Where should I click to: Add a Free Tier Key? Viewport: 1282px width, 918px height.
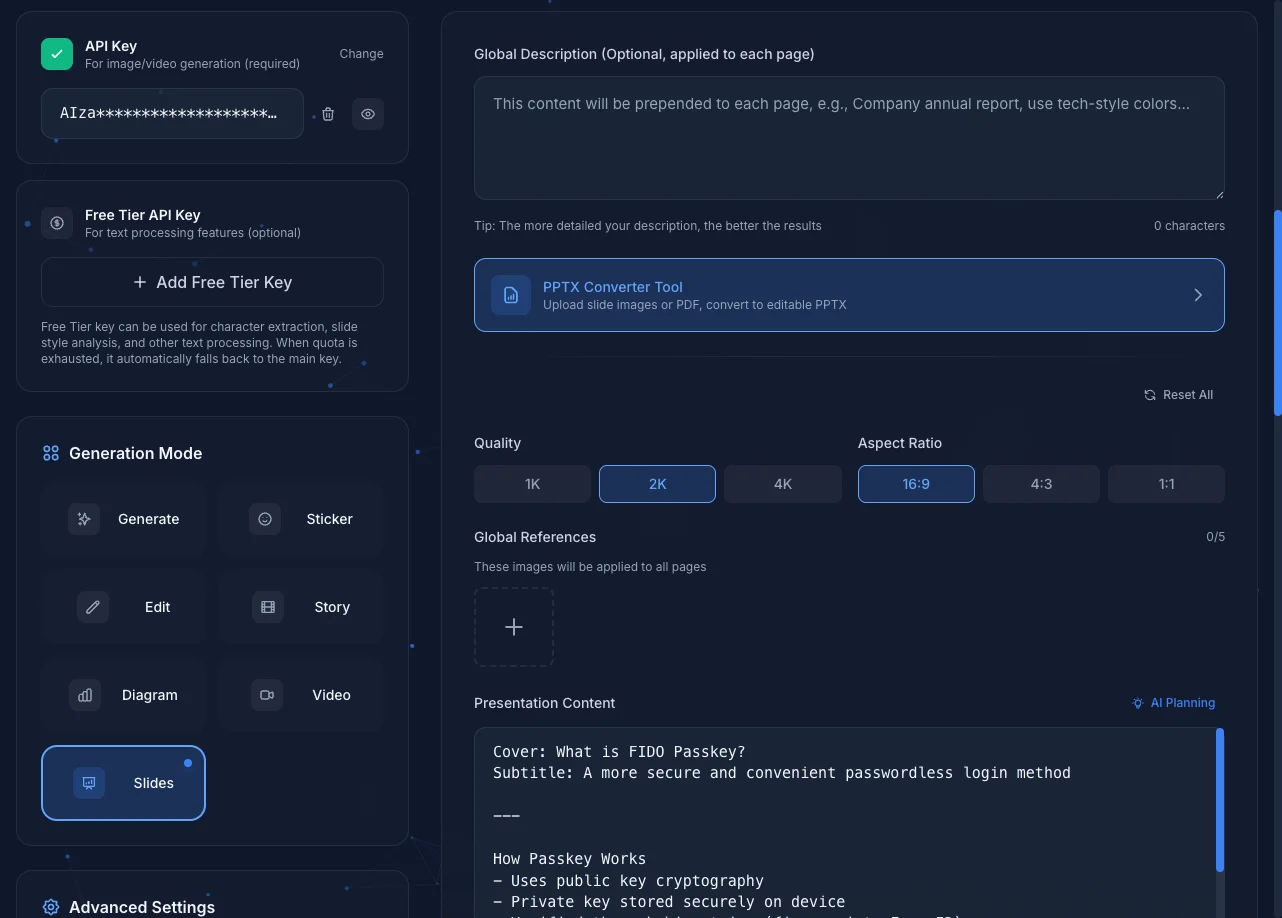tap(211, 282)
